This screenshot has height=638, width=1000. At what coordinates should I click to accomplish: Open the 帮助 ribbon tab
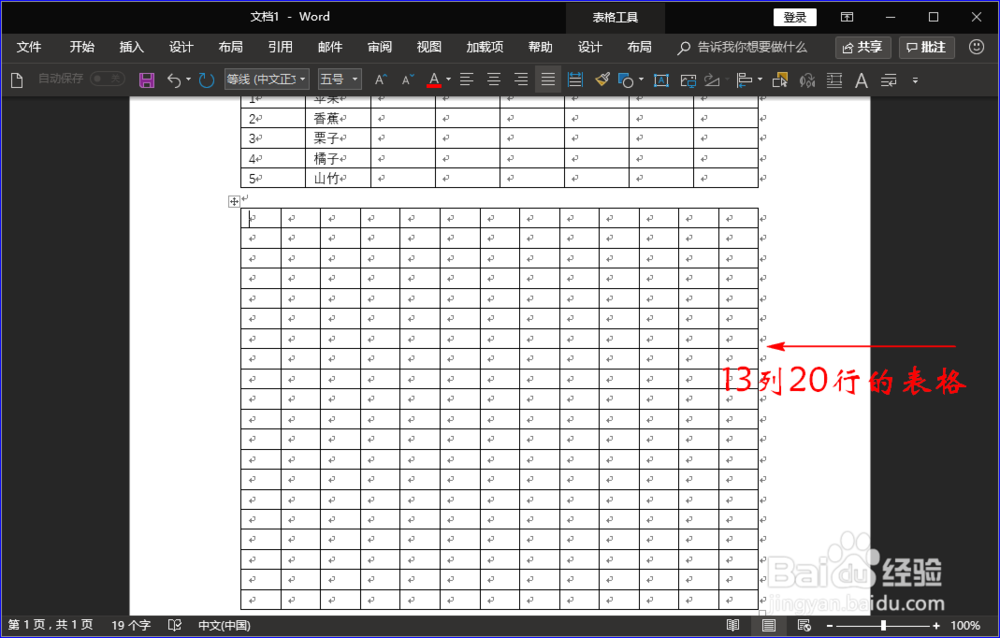pyautogui.click(x=540, y=47)
